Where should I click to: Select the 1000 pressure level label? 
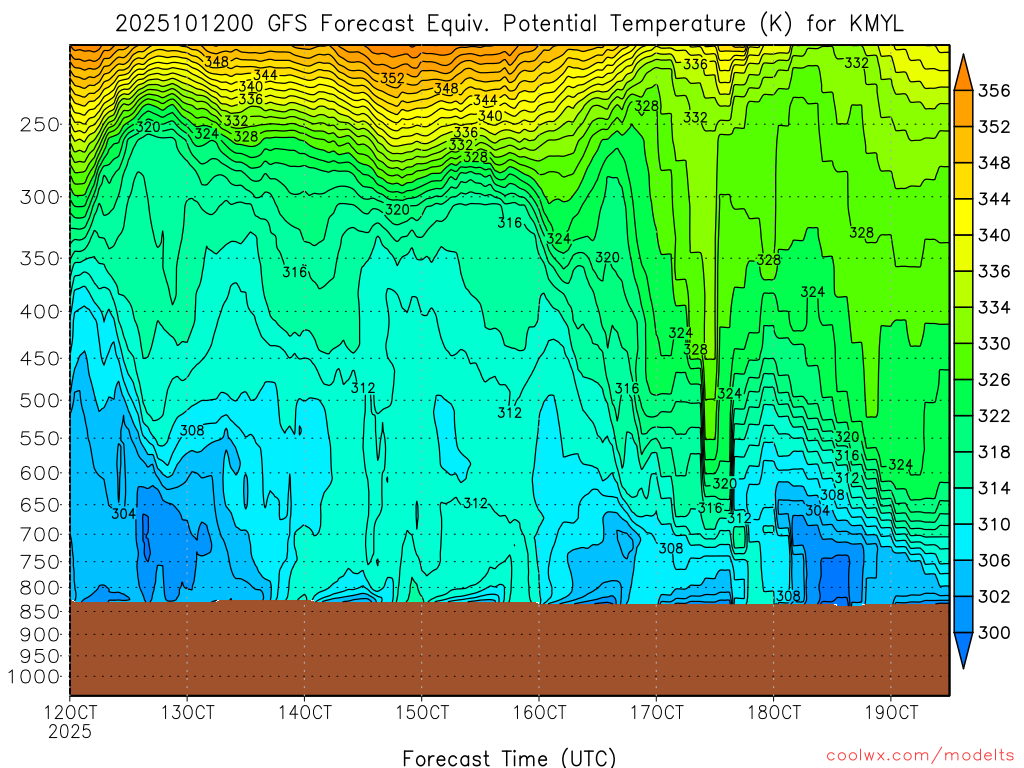coord(35,677)
